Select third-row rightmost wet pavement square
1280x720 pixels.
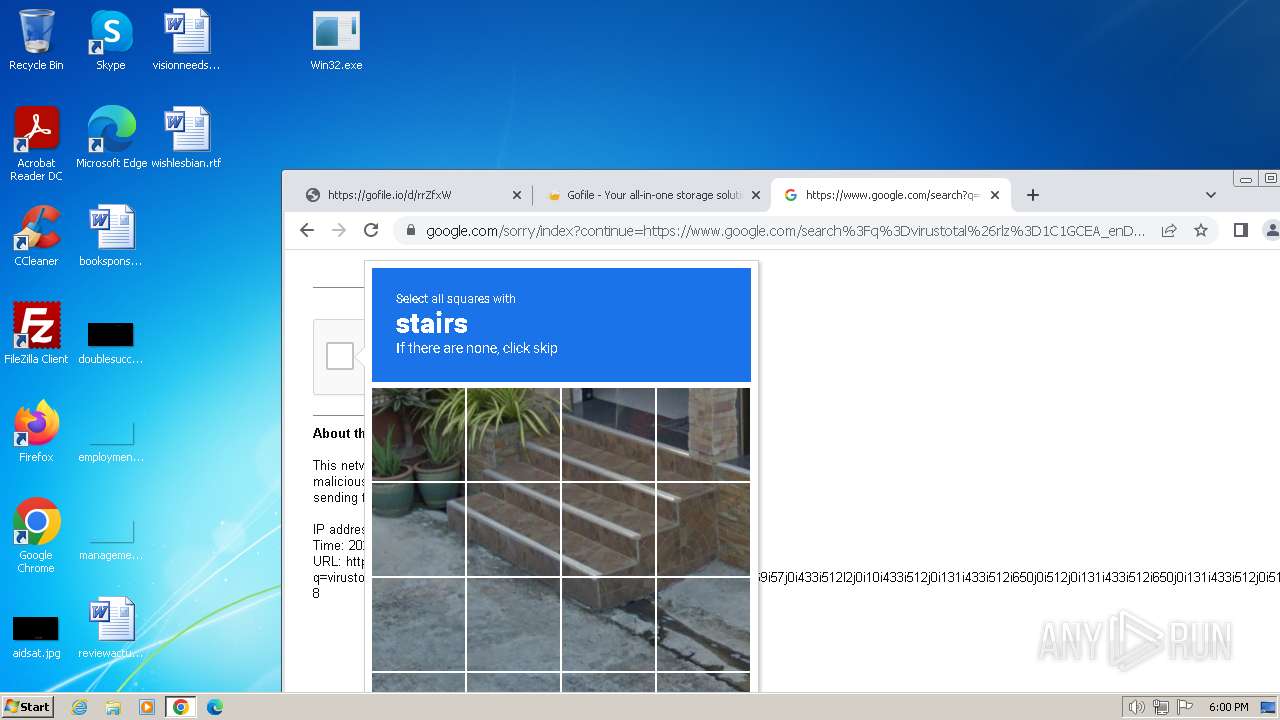point(703,624)
